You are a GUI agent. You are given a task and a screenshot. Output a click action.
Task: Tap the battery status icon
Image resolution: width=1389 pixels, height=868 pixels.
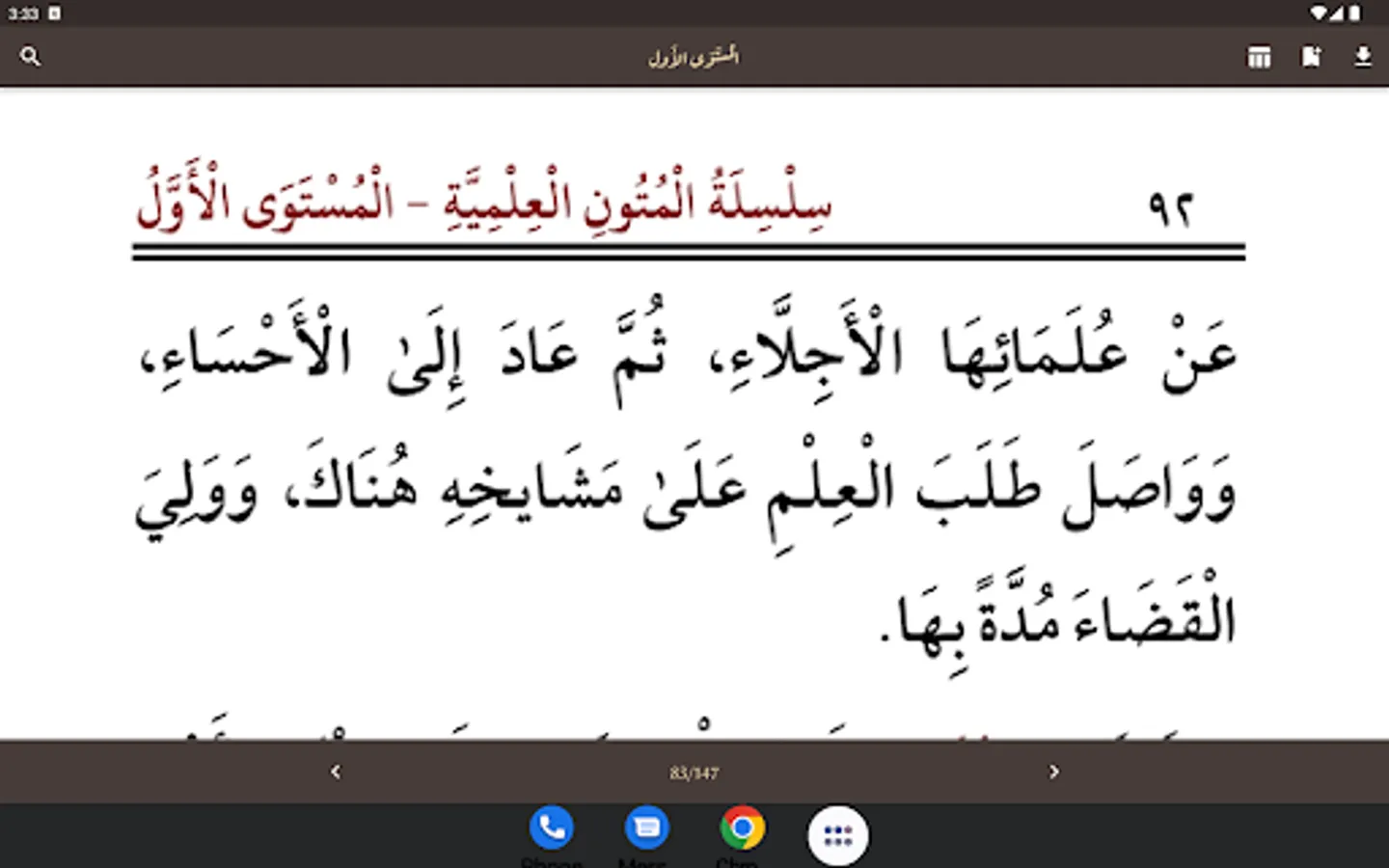[x=1355, y=14]
